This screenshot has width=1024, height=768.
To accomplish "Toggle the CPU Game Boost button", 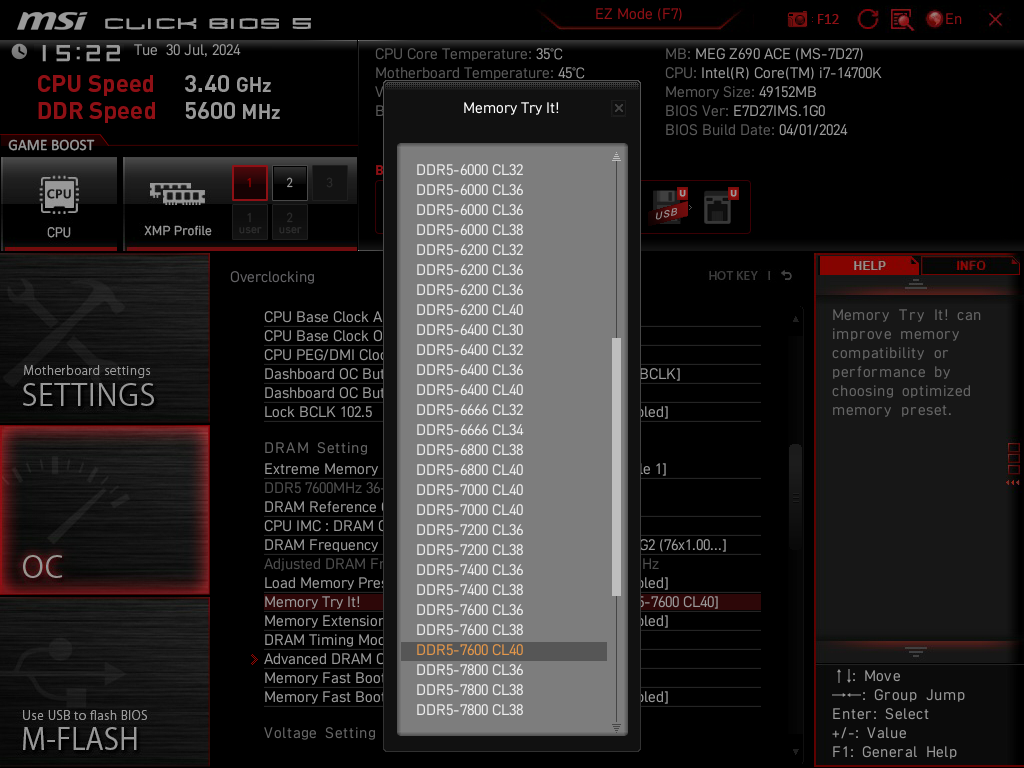I will [59, 204].
